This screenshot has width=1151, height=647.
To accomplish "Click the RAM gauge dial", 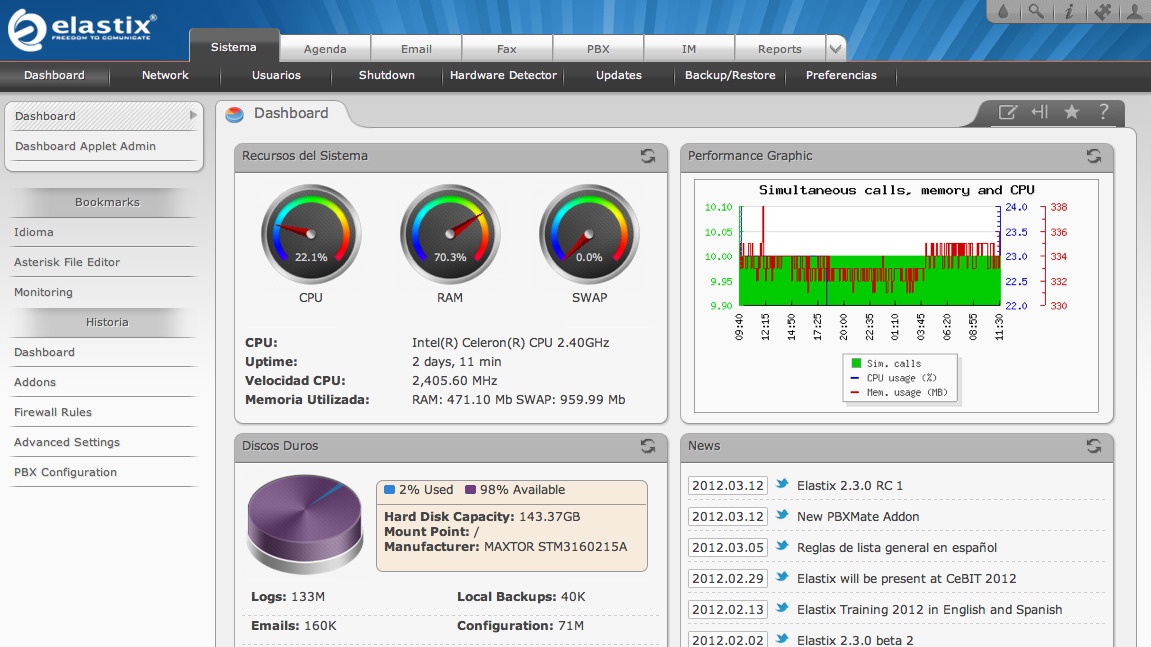I will click(x=450, y=234).
